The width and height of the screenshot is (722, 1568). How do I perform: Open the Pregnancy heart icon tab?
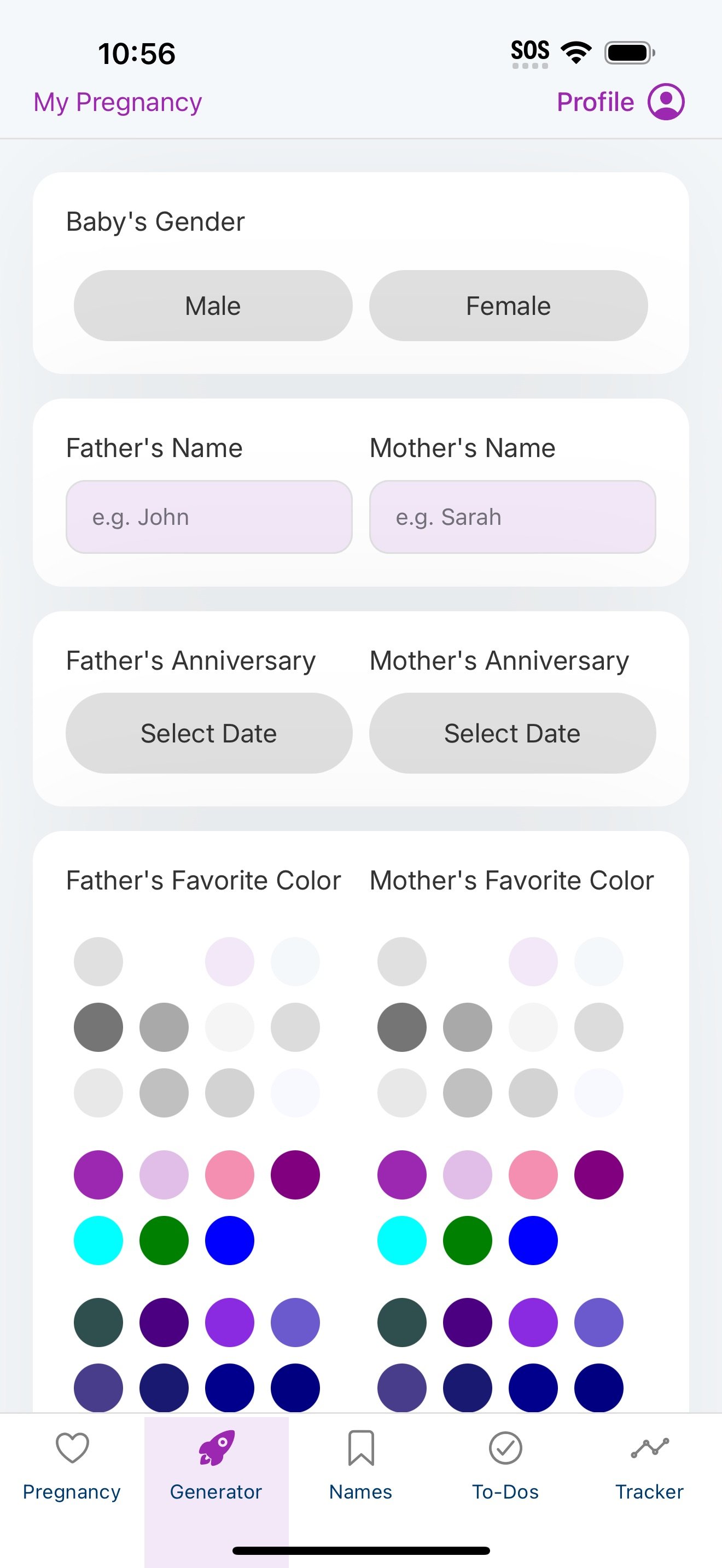[x=72, y=1448]
